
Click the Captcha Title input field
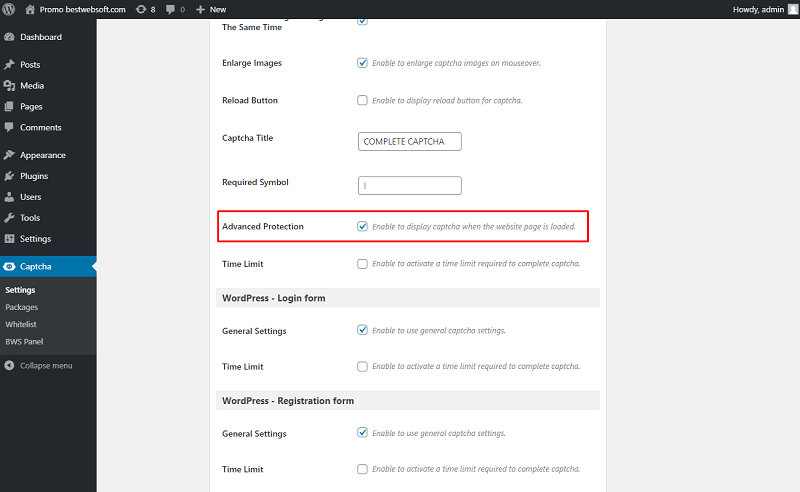point(410,141)
